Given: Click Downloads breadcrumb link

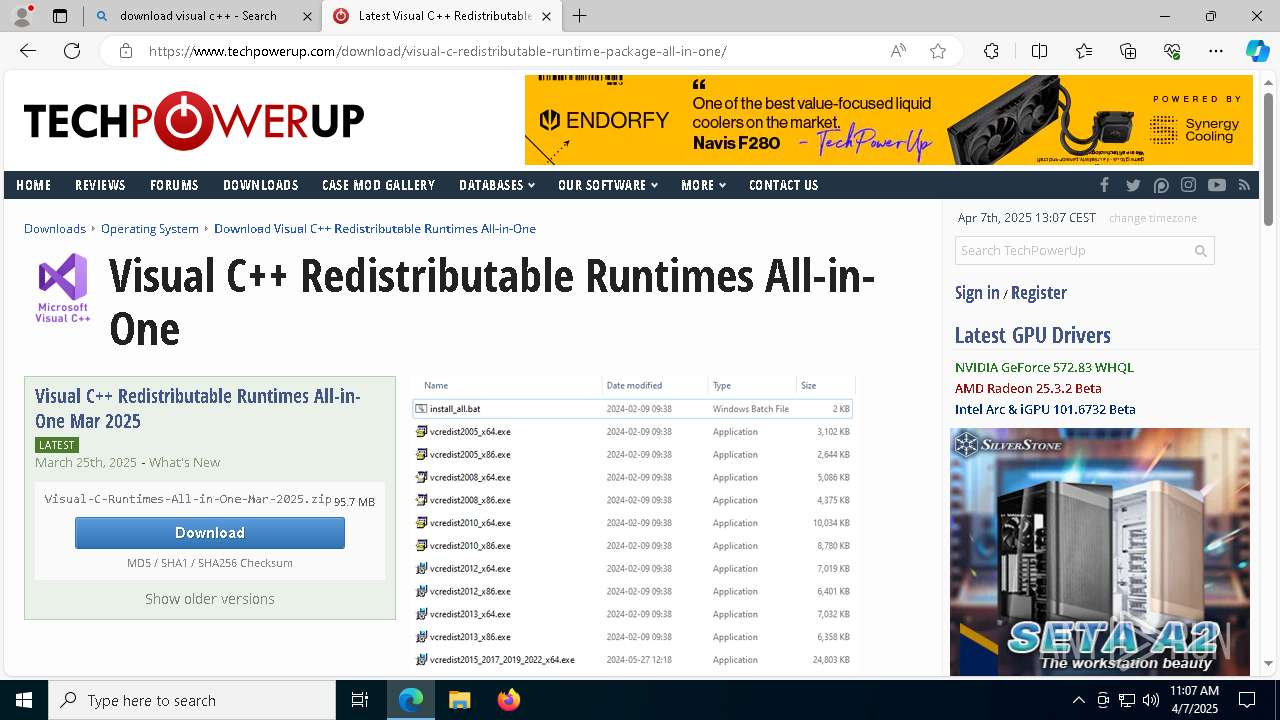Looking at the screenshot, I should tap(55, 229).
